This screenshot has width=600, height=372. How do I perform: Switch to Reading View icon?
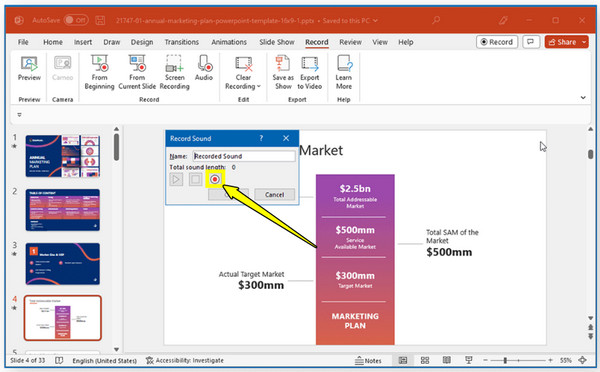click(x=447, y=360)
